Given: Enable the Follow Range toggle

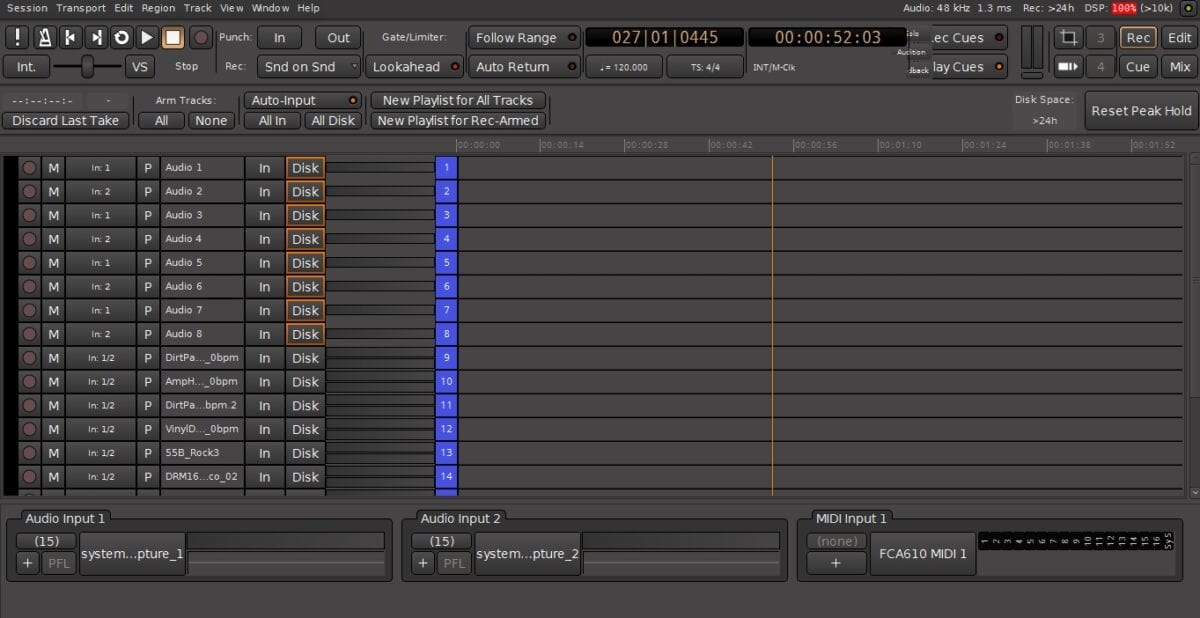Looking at the screenshot, I should click(x=524, y=38).
